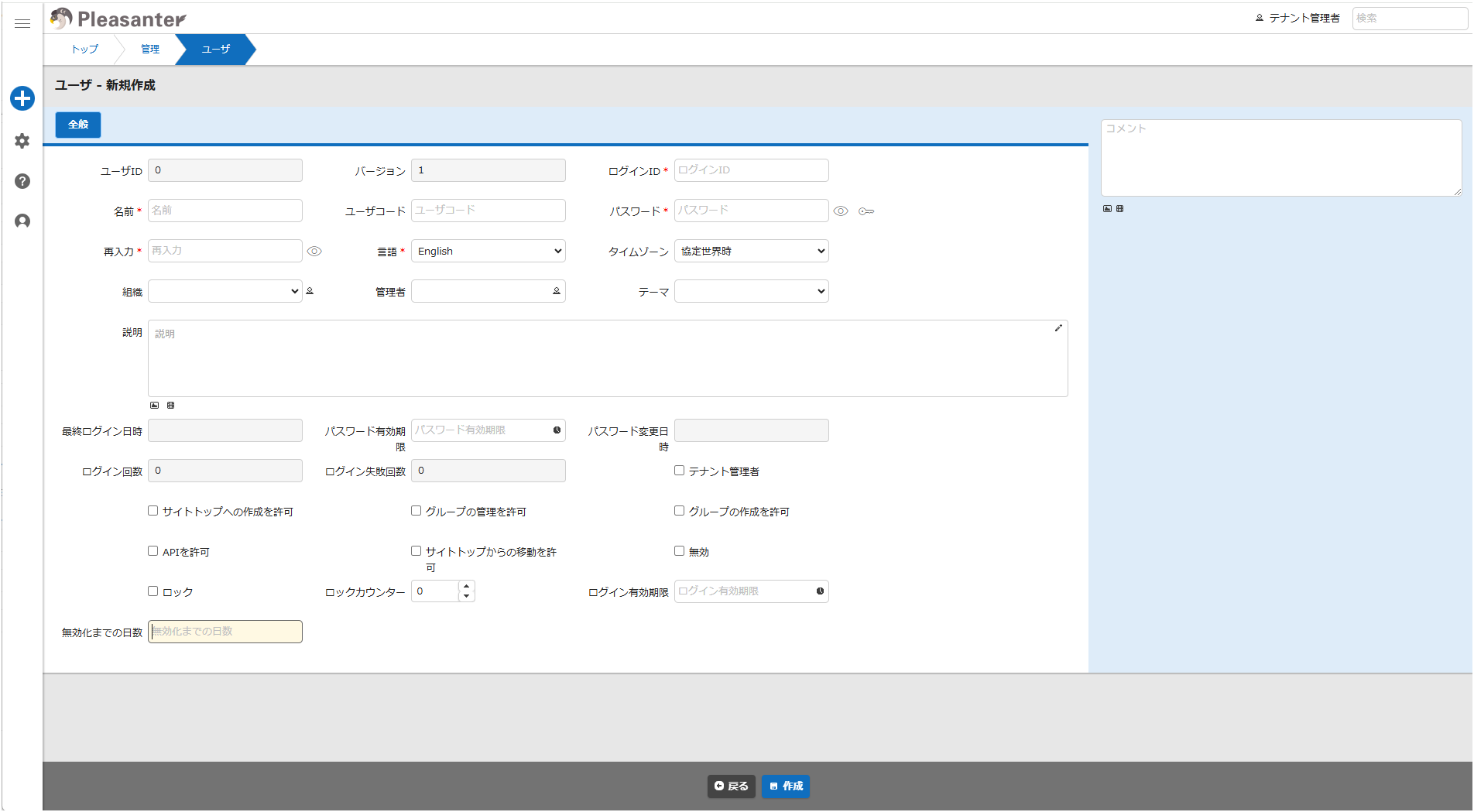This screenshot has height=812, width=1474.
Task: Enable サイトトップからの移動を許可 checkbox
Action: (x=416, y=550)
